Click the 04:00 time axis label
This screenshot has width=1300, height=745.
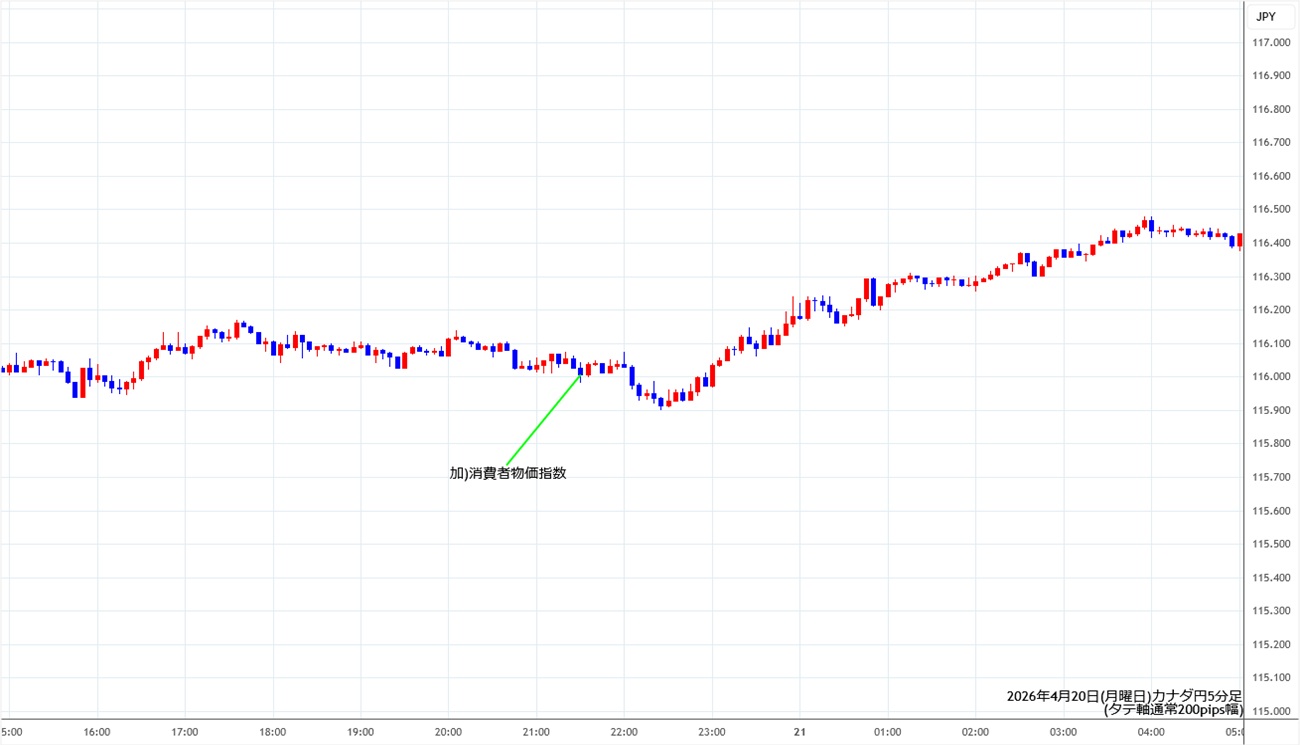1151,731
